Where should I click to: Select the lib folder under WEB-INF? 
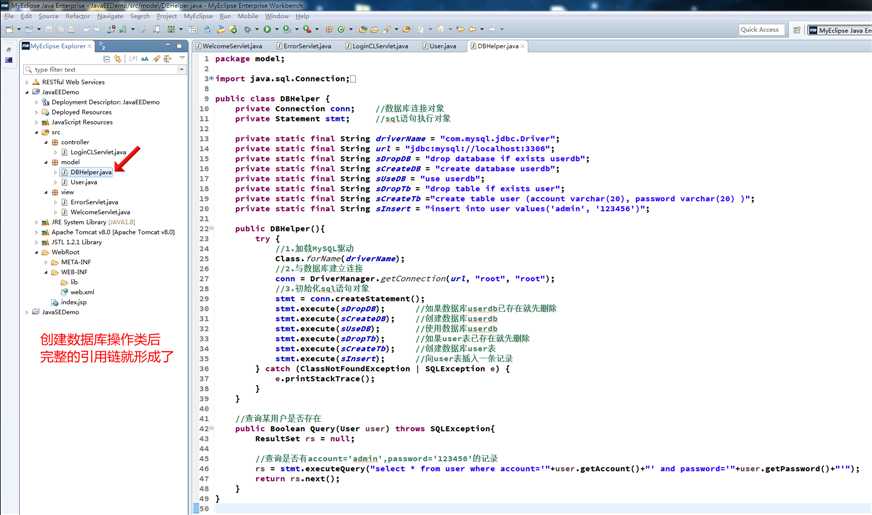pos(69,283)
